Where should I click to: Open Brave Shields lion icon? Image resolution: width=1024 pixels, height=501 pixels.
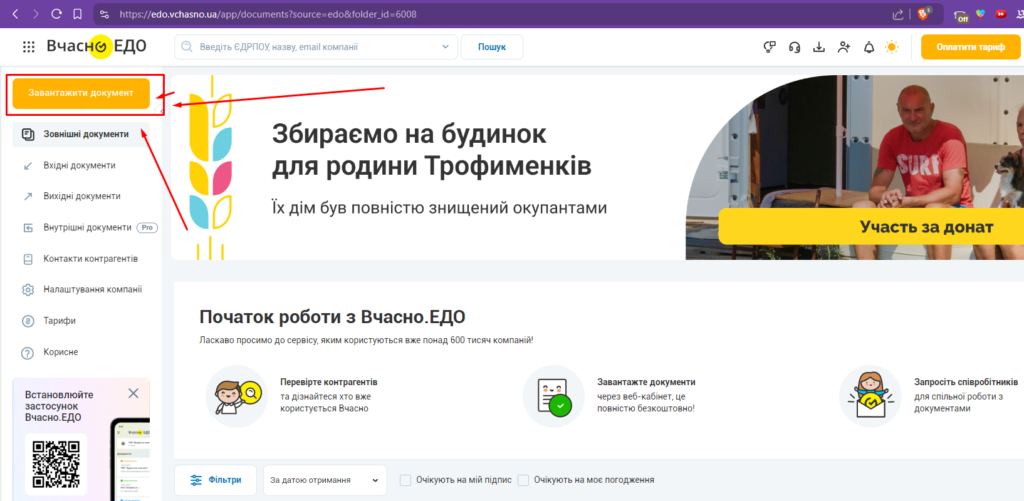[x=923, y=13]
